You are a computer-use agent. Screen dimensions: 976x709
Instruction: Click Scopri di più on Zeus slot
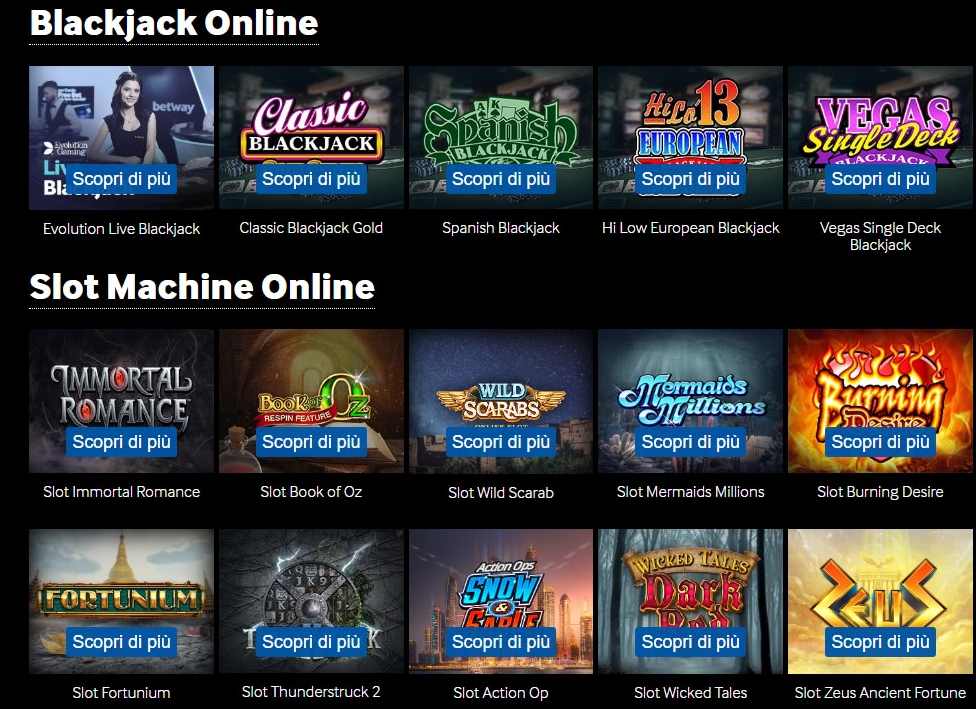click(880, 642)
